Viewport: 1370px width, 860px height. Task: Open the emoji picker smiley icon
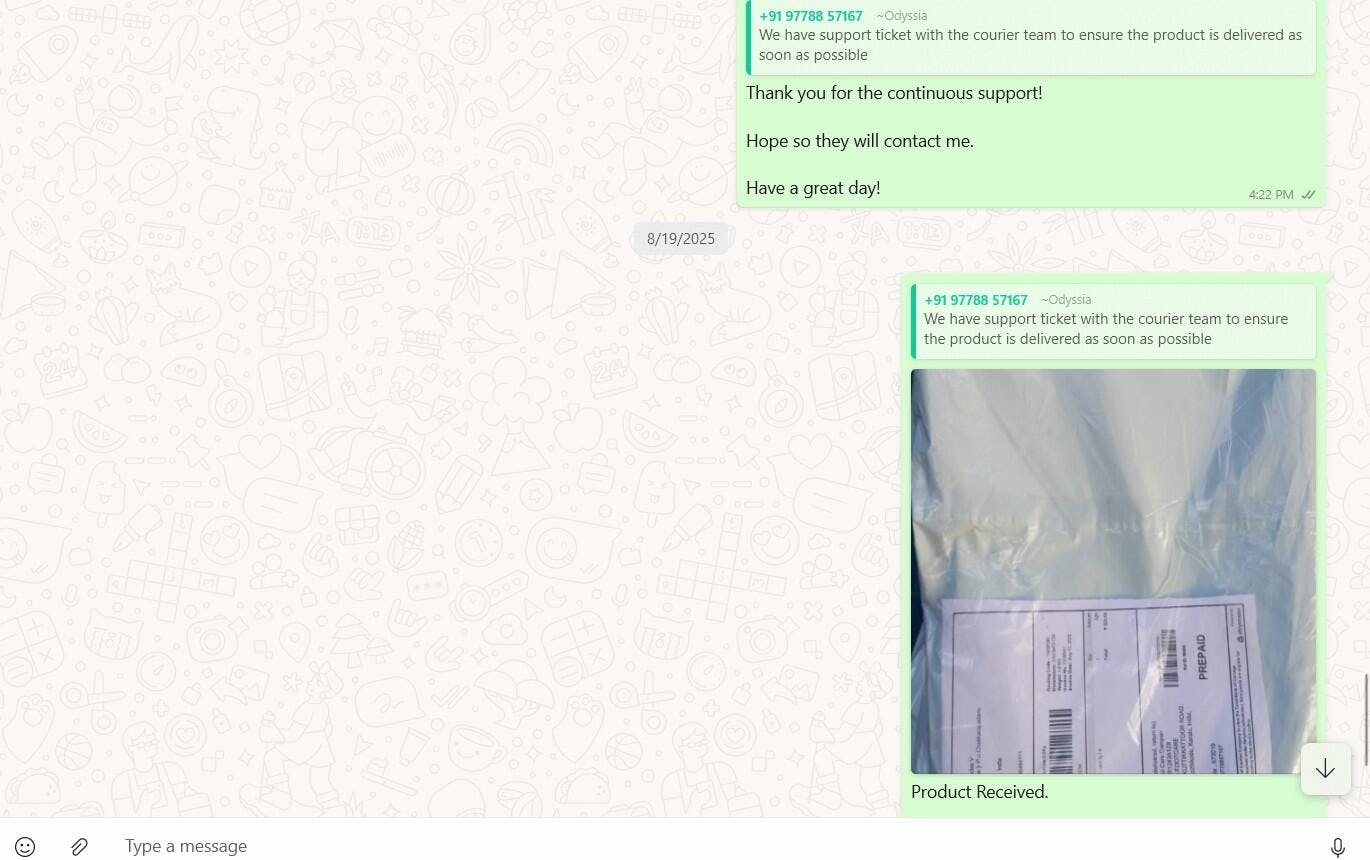click(x=25, y=847)
